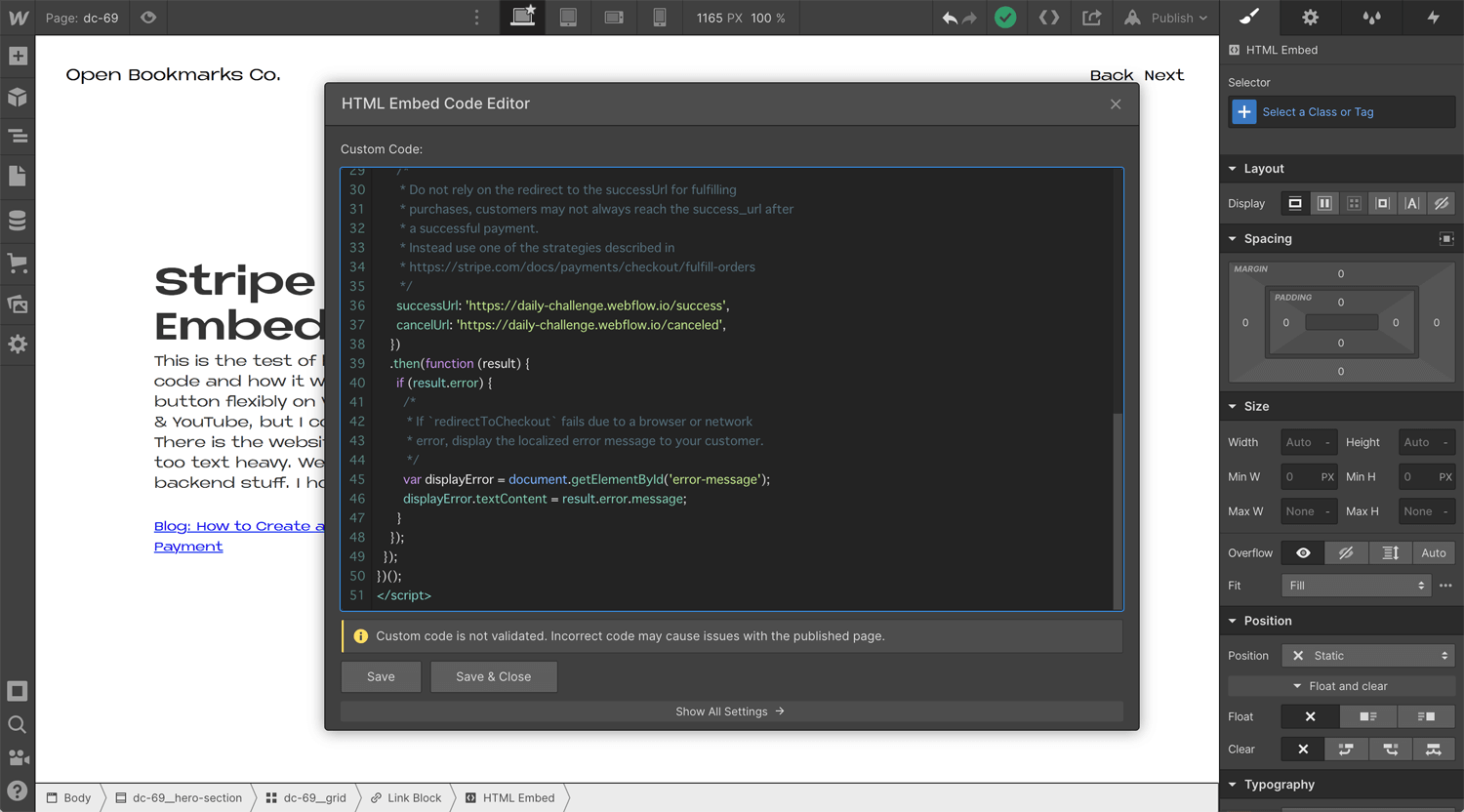Select Link Block in breadcrumb
1464x812 pixels.
(406, 797)
